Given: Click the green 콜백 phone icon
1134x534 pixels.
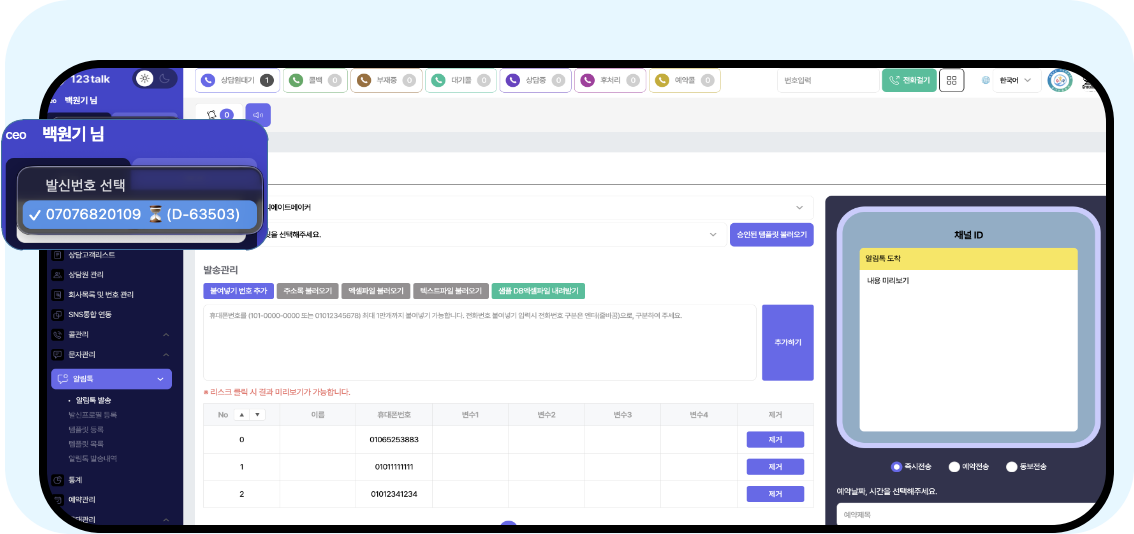Looking at the screenshot, I should [x=297, y=80].
